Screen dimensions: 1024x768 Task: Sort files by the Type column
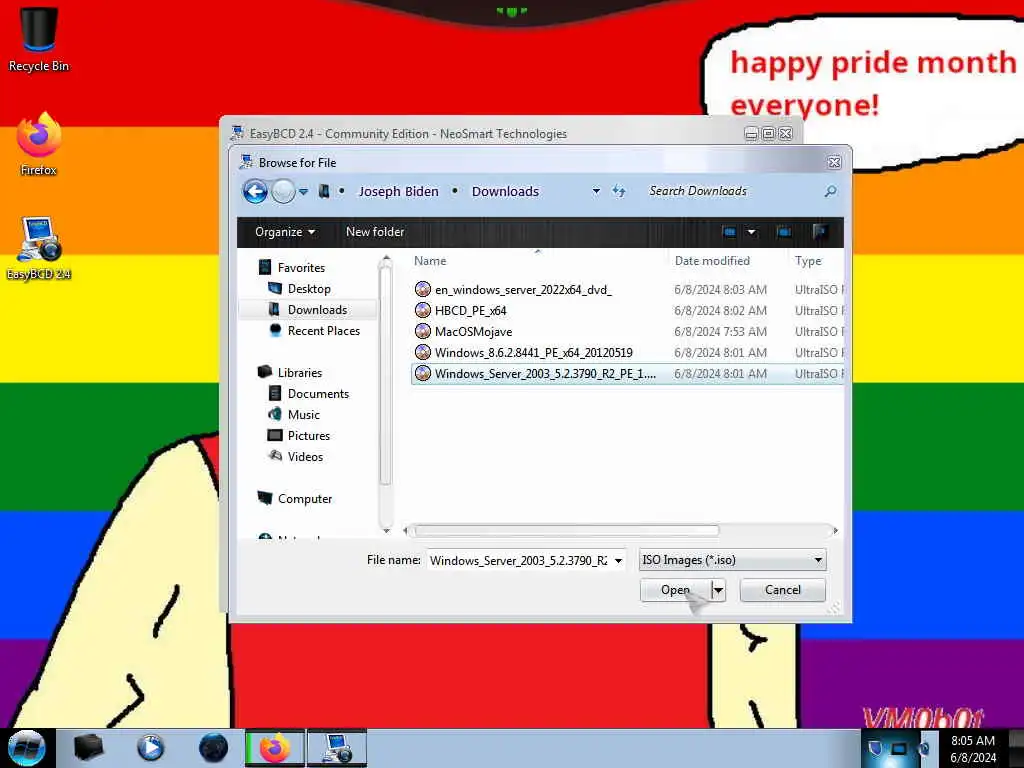tap(808, 261)
